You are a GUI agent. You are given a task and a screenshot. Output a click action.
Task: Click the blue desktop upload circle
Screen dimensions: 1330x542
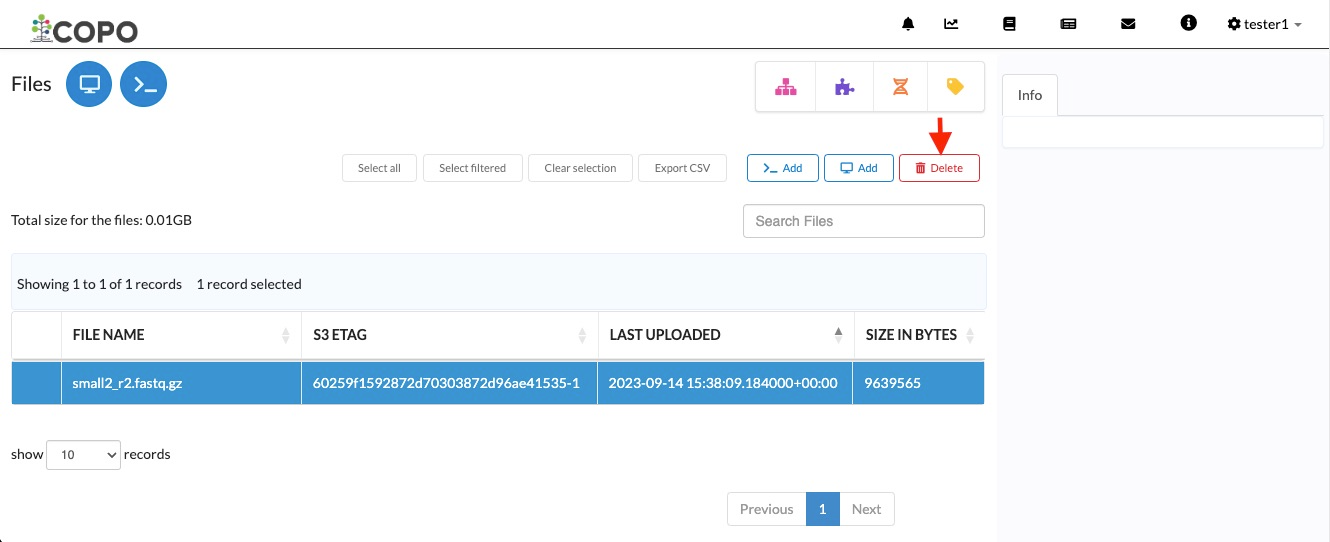point(89,84)
